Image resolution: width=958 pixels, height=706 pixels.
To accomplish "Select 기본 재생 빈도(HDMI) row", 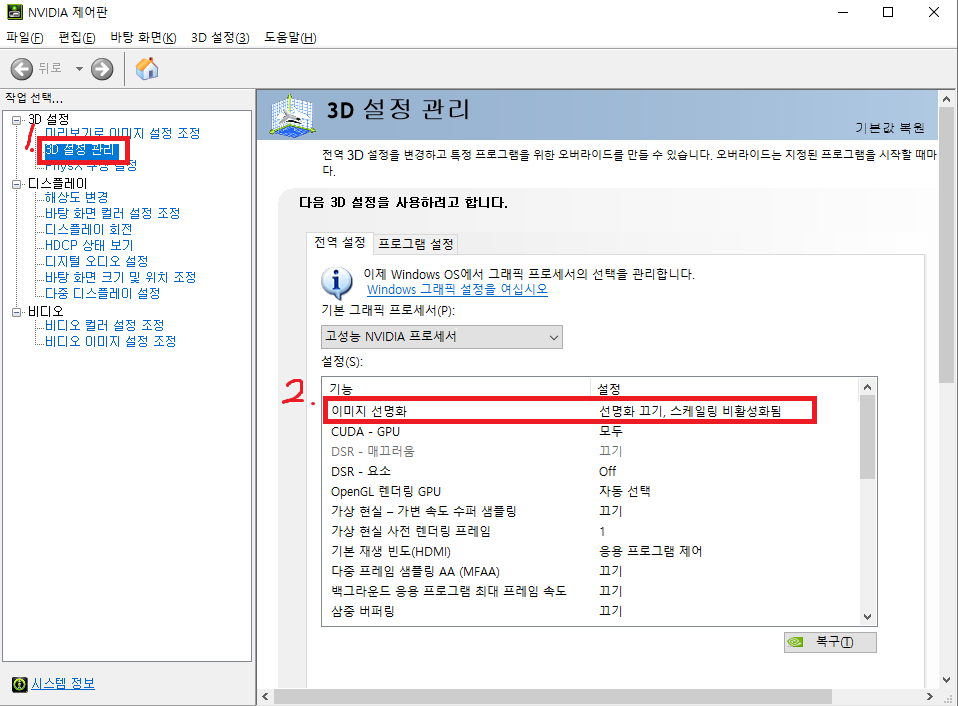I will (591, 551).
